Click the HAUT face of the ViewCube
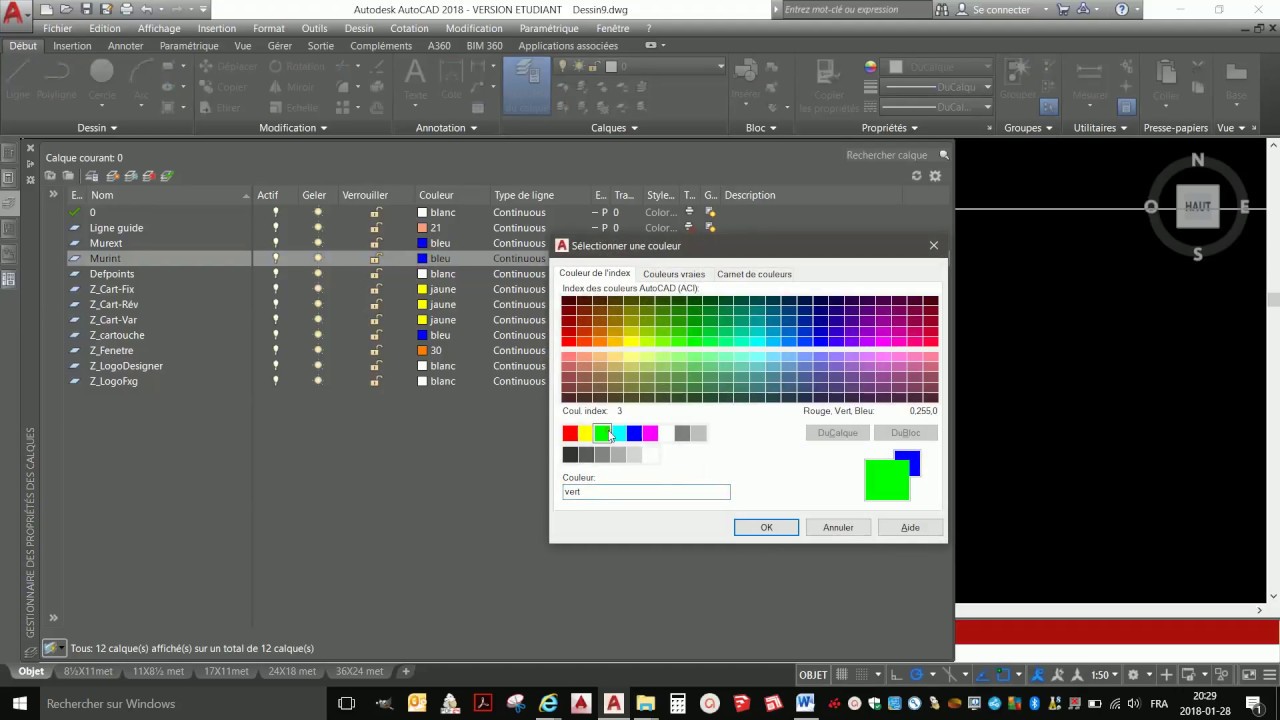Screen dimensions: 1280x720 [1197, 206]
